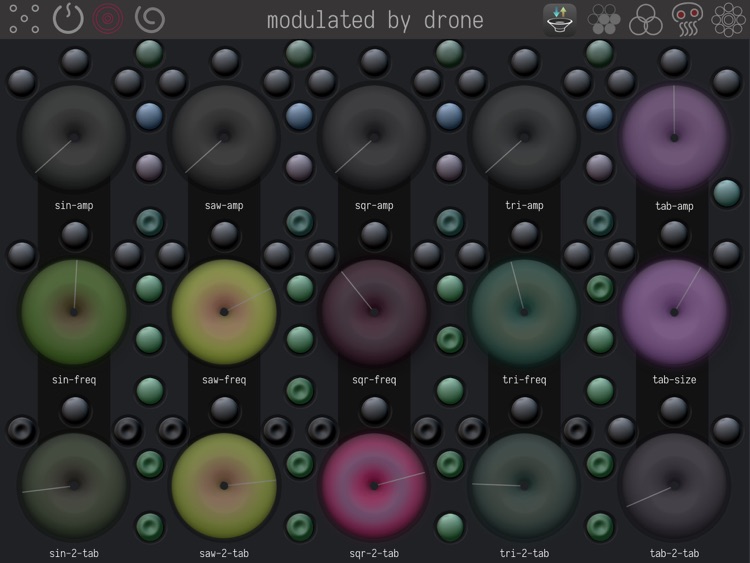
Task: Click dark button directly above tab-amp knob
Action: coord(674,62)
